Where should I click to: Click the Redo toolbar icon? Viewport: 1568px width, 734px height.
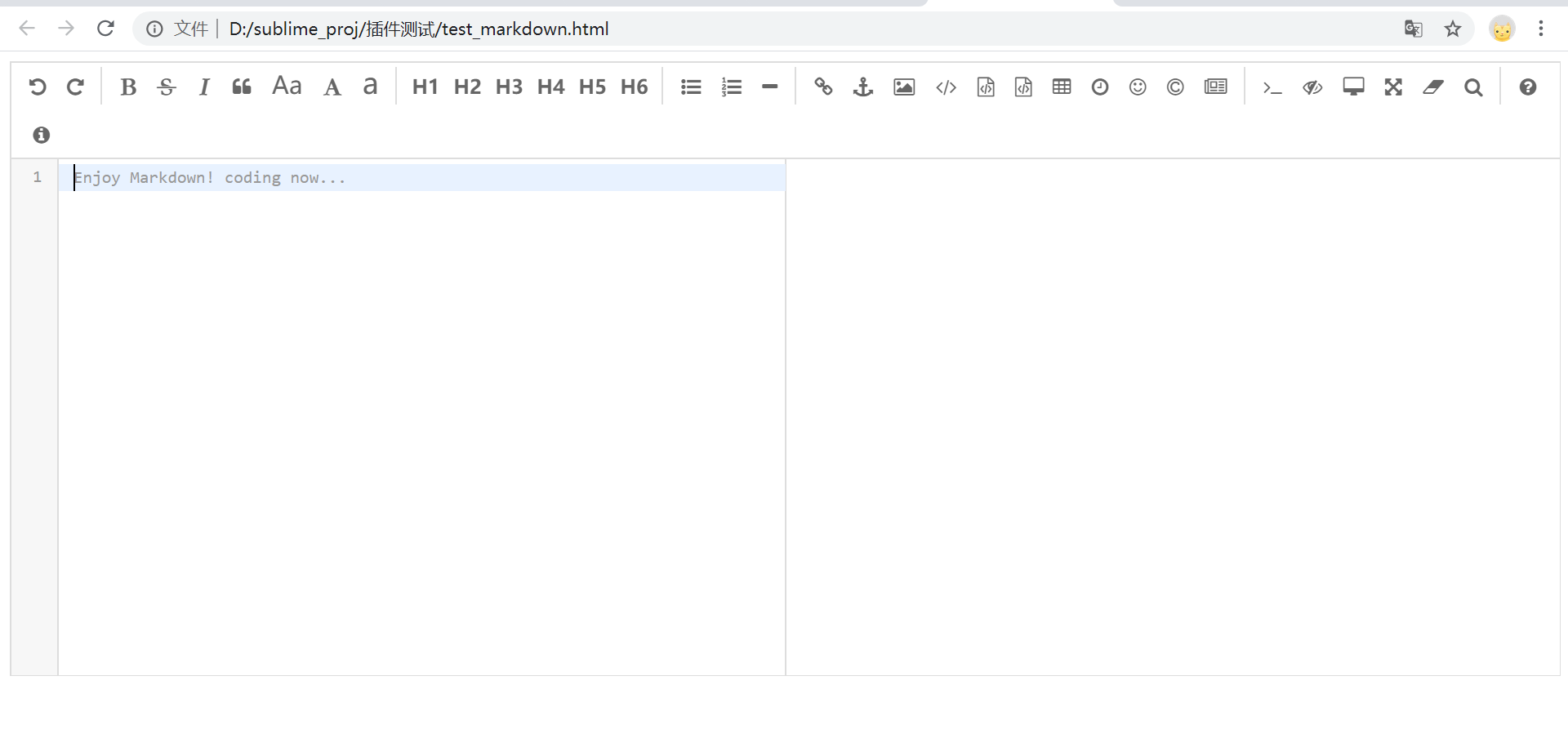click(75, 87)
